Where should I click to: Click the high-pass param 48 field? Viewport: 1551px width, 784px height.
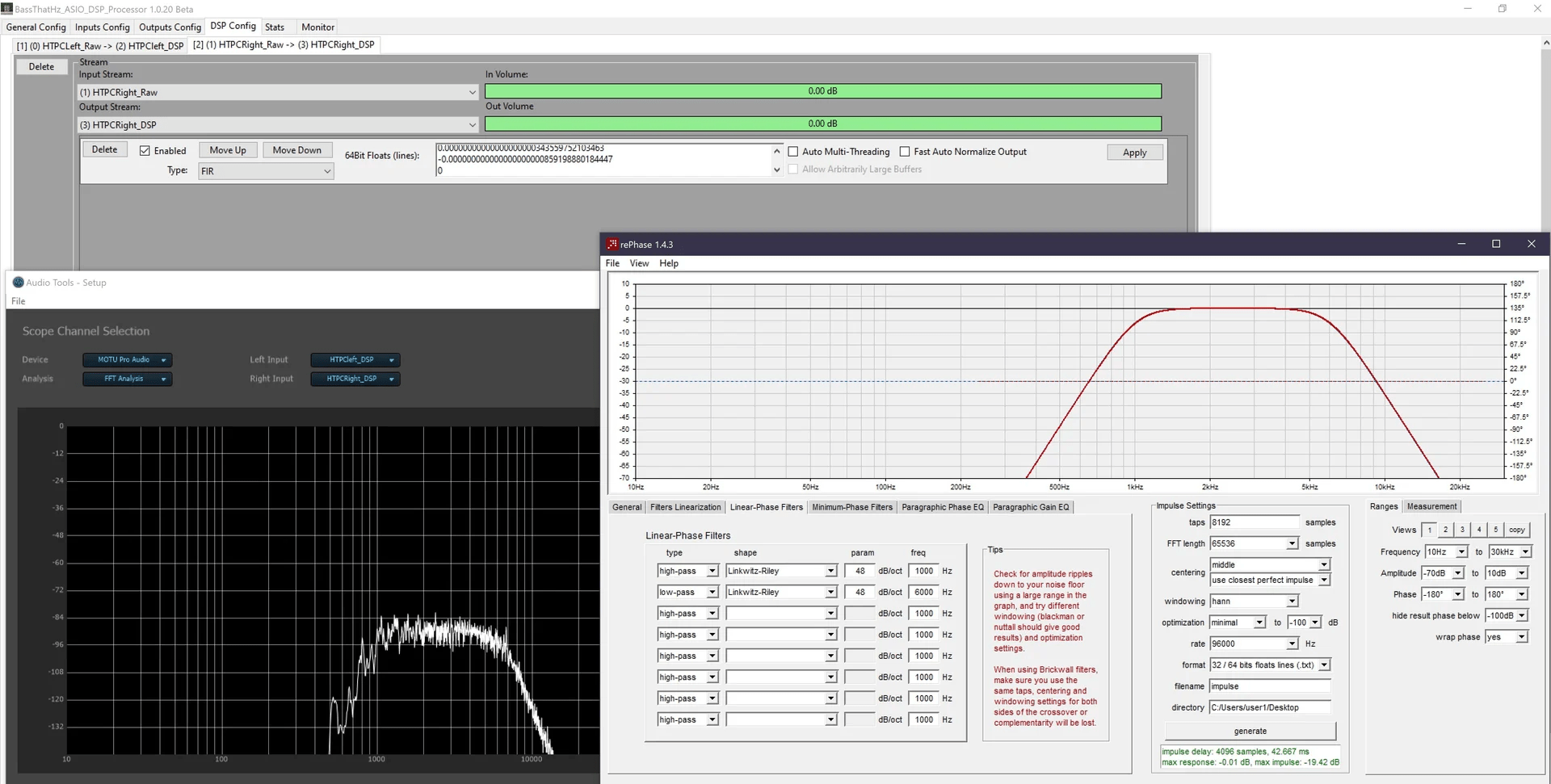pyautogui.click(x=860, y=571)
